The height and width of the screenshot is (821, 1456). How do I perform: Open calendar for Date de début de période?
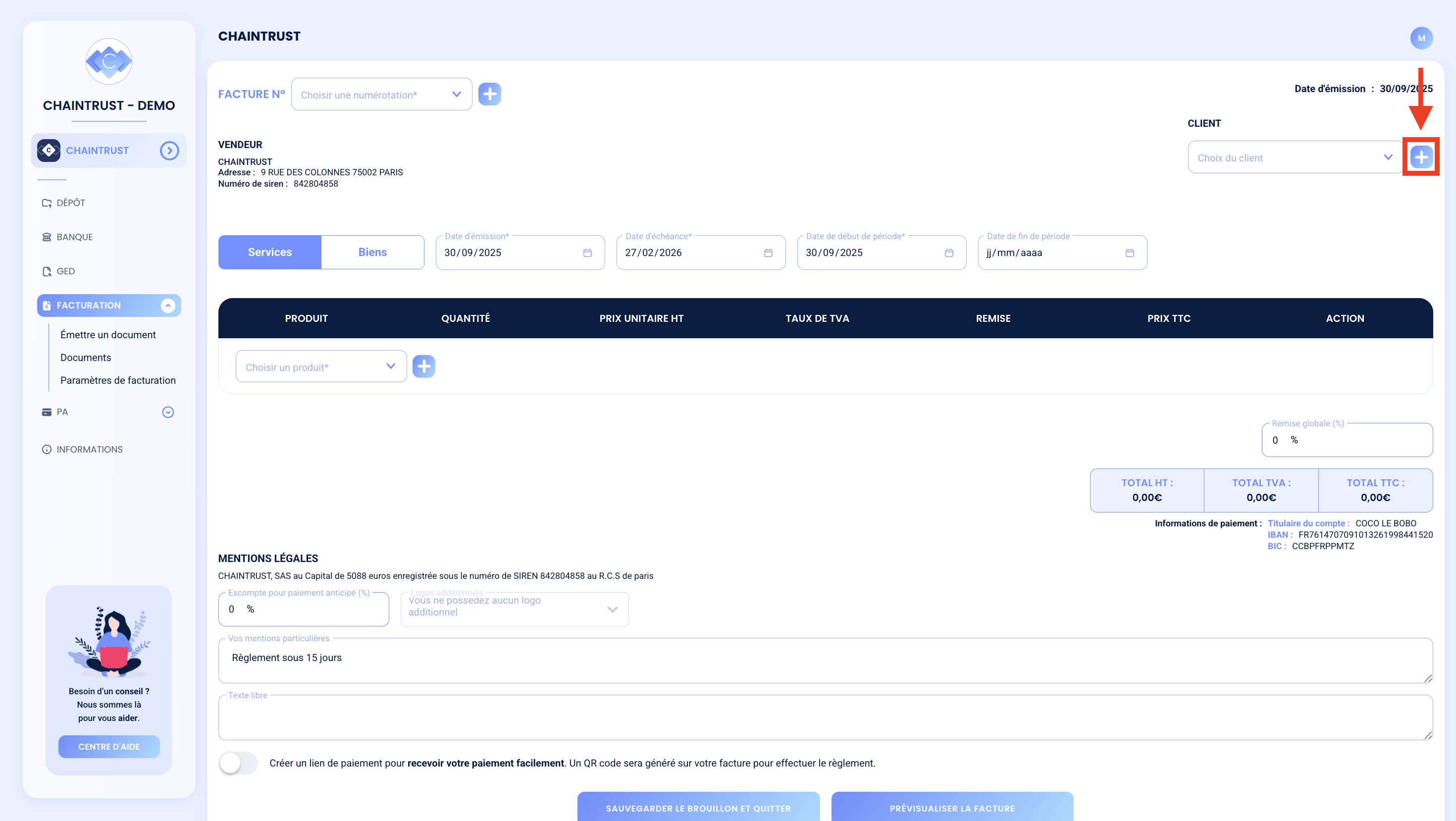tap(948, 253)
